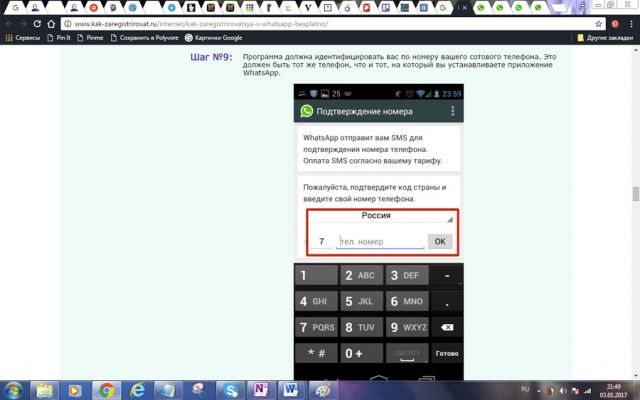The height and width of the screenshot is (400, 640).
Task: Tap the 9 WXYZ key
Action: [x=407, y=327]
